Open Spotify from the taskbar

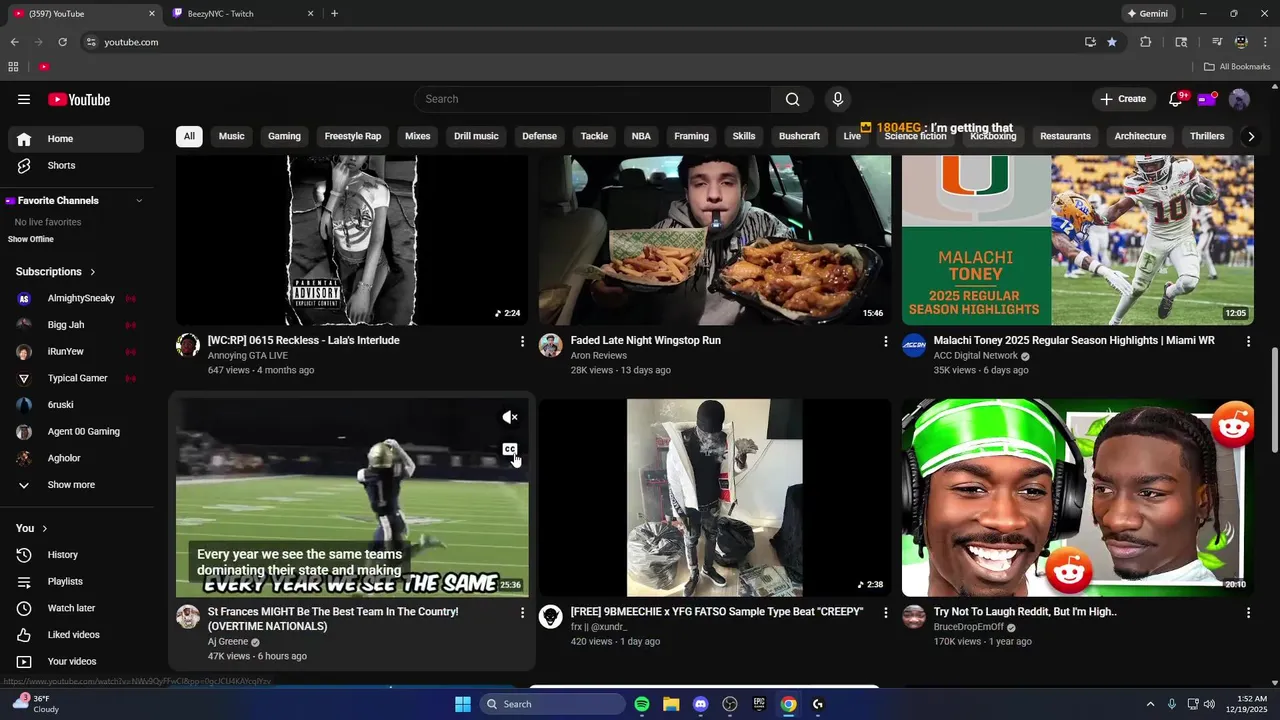coord(642,704)
